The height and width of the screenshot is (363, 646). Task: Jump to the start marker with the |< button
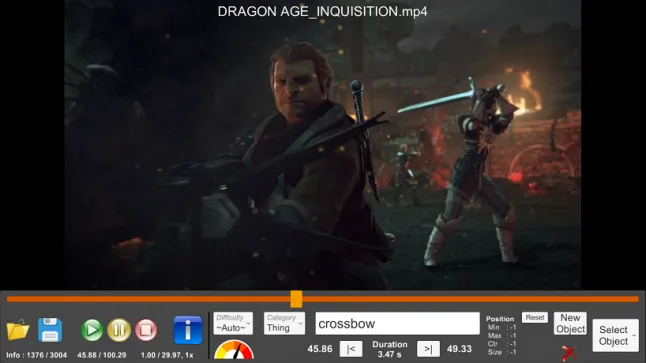pyautogui.click(x=351, y=349)
